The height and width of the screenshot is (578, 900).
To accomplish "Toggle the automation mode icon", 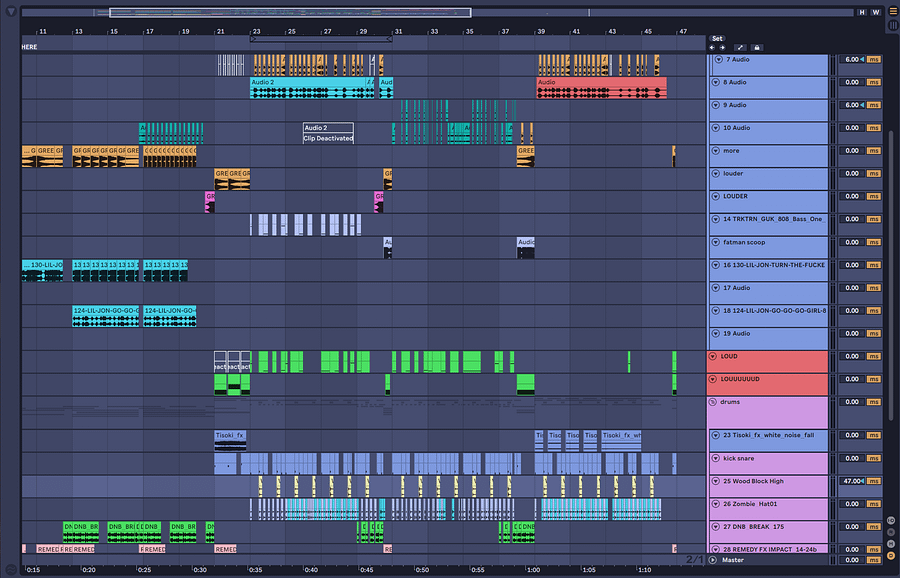I will [740, 48].
